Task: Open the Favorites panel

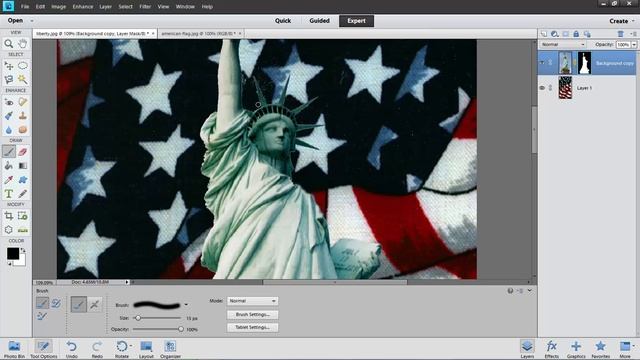Action: (600, 349)
